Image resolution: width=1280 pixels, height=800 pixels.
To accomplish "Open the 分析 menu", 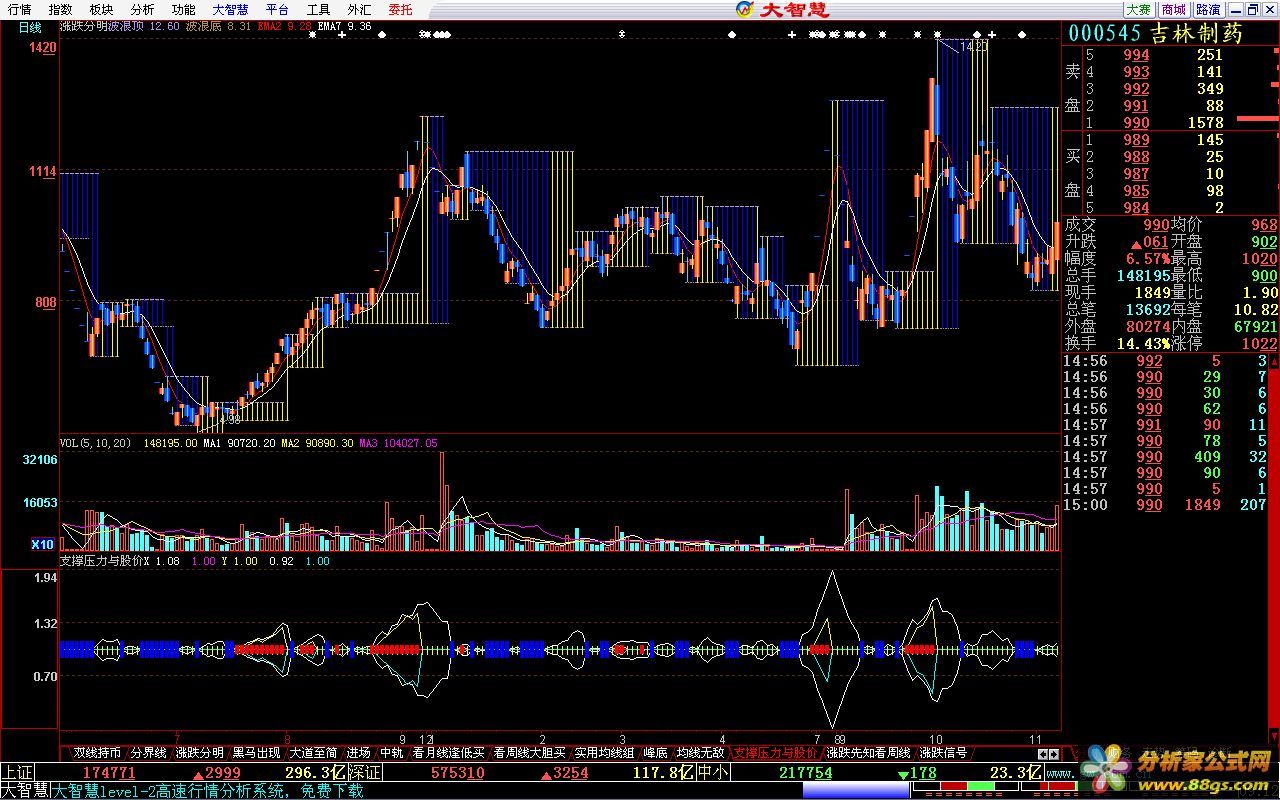I will click(x=142, y=9).
